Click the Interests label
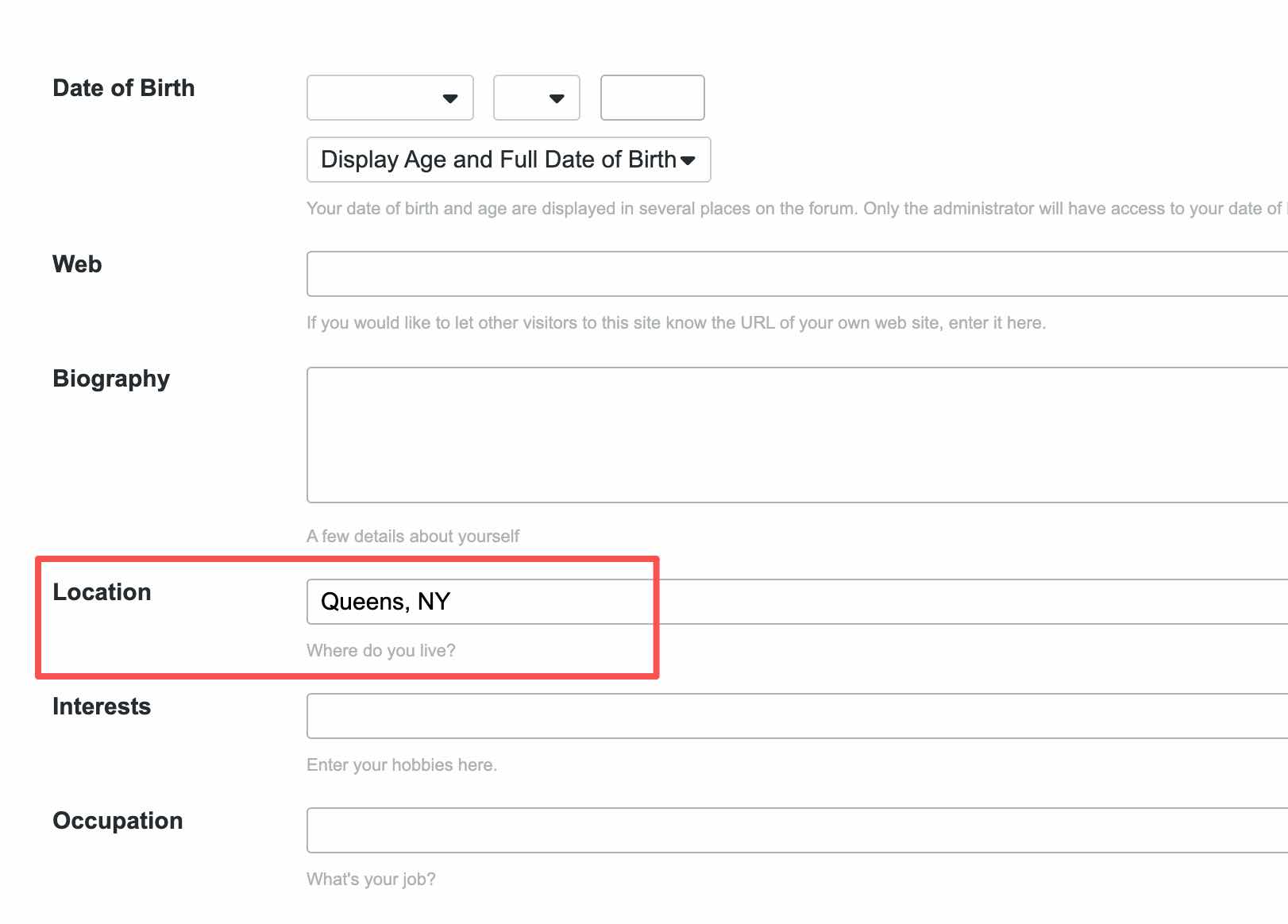 (x=102, y=706)
